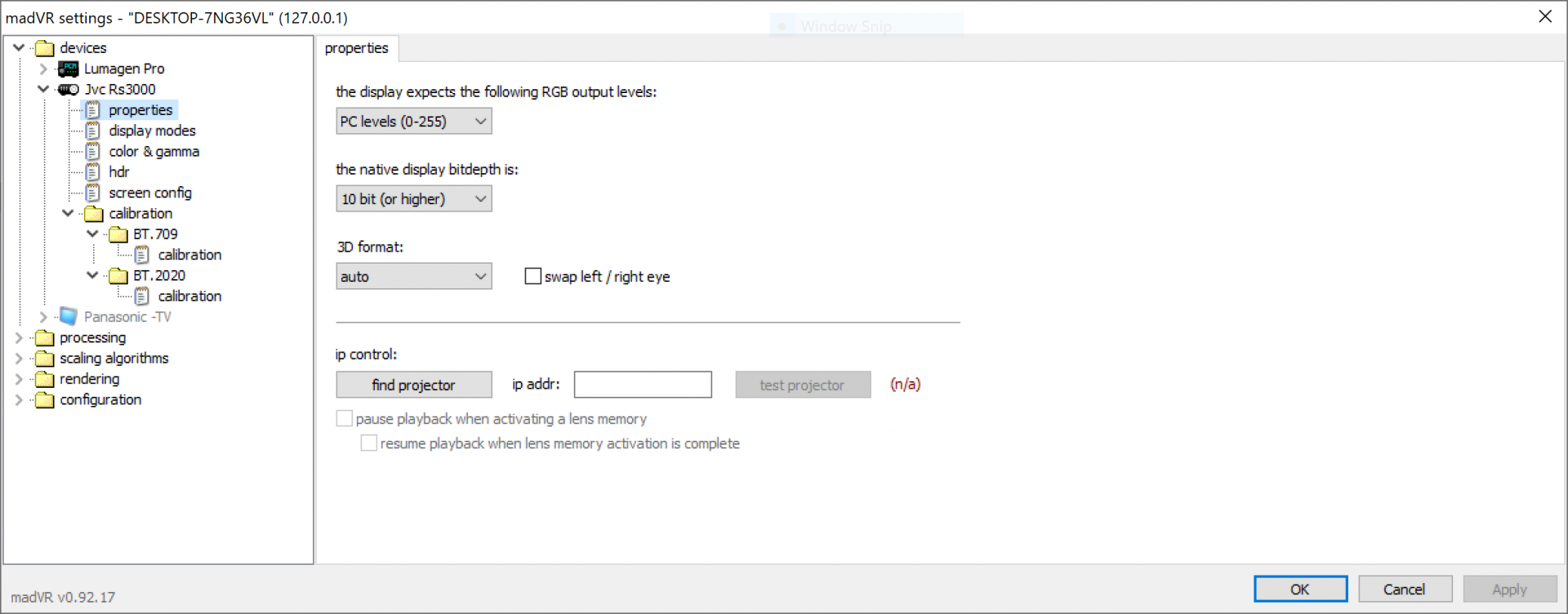Click the Panasonic -TV monitor icon
The width and height of the screenshot is (1568, 614).
[69, 317]
